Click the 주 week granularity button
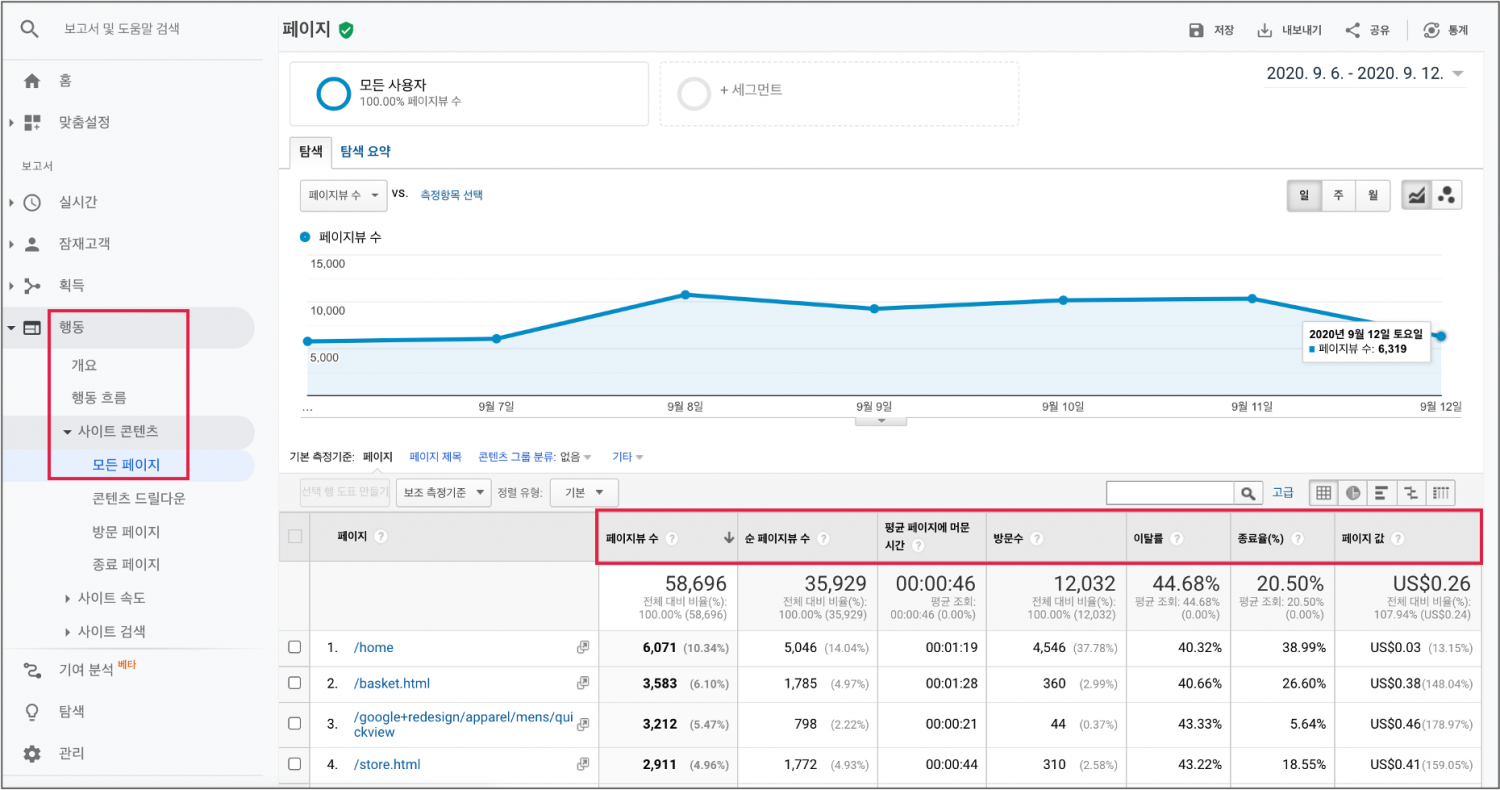This screenshot has width=1500, height=790. pos(1338,196)
